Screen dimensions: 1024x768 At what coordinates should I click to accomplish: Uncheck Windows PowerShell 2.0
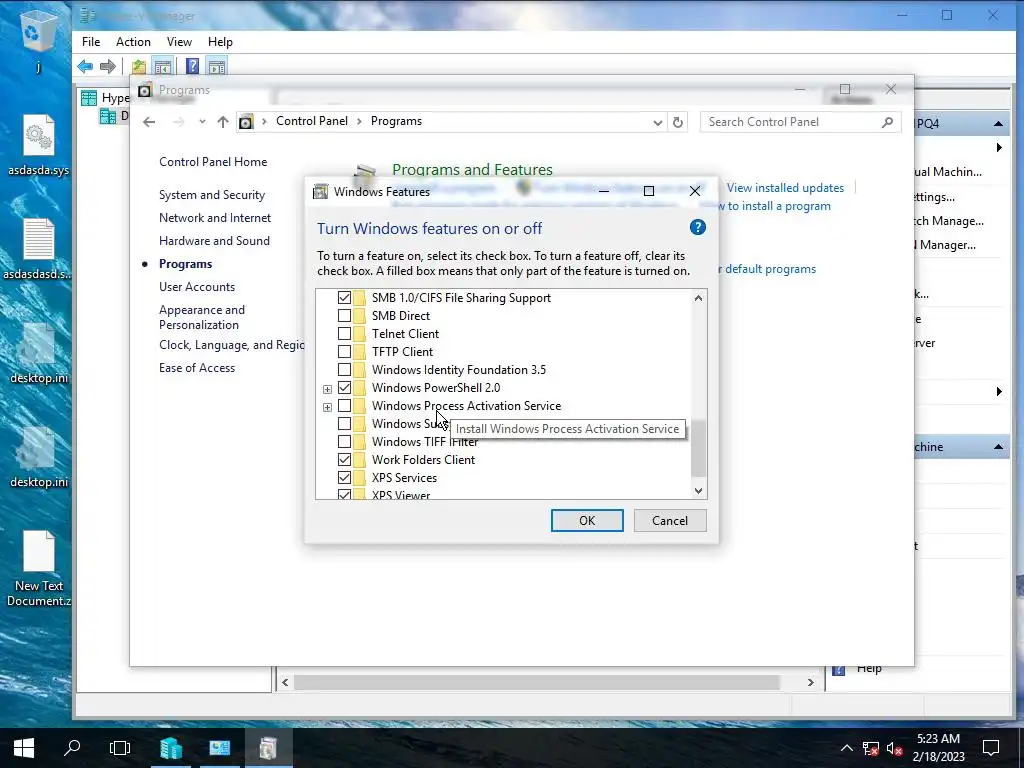pos(344,388)
